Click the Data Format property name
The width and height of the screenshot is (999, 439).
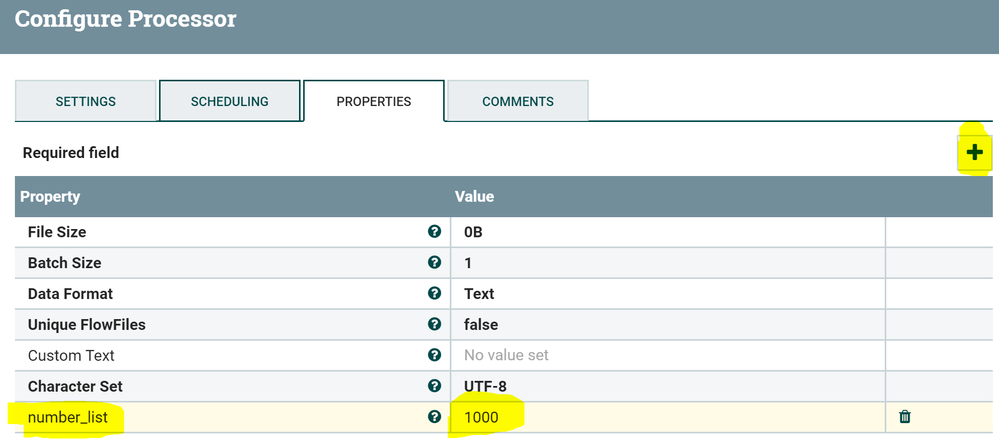coord(70,294)
